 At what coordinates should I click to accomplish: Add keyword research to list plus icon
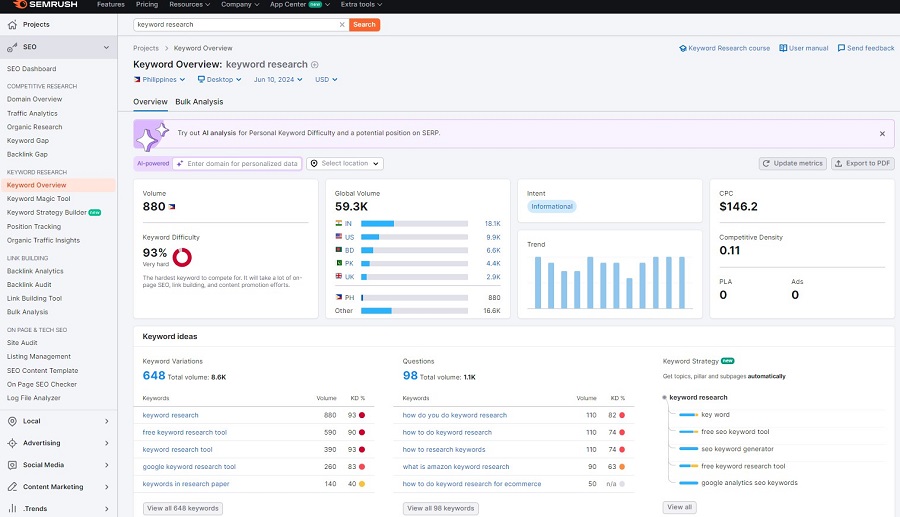315,65
